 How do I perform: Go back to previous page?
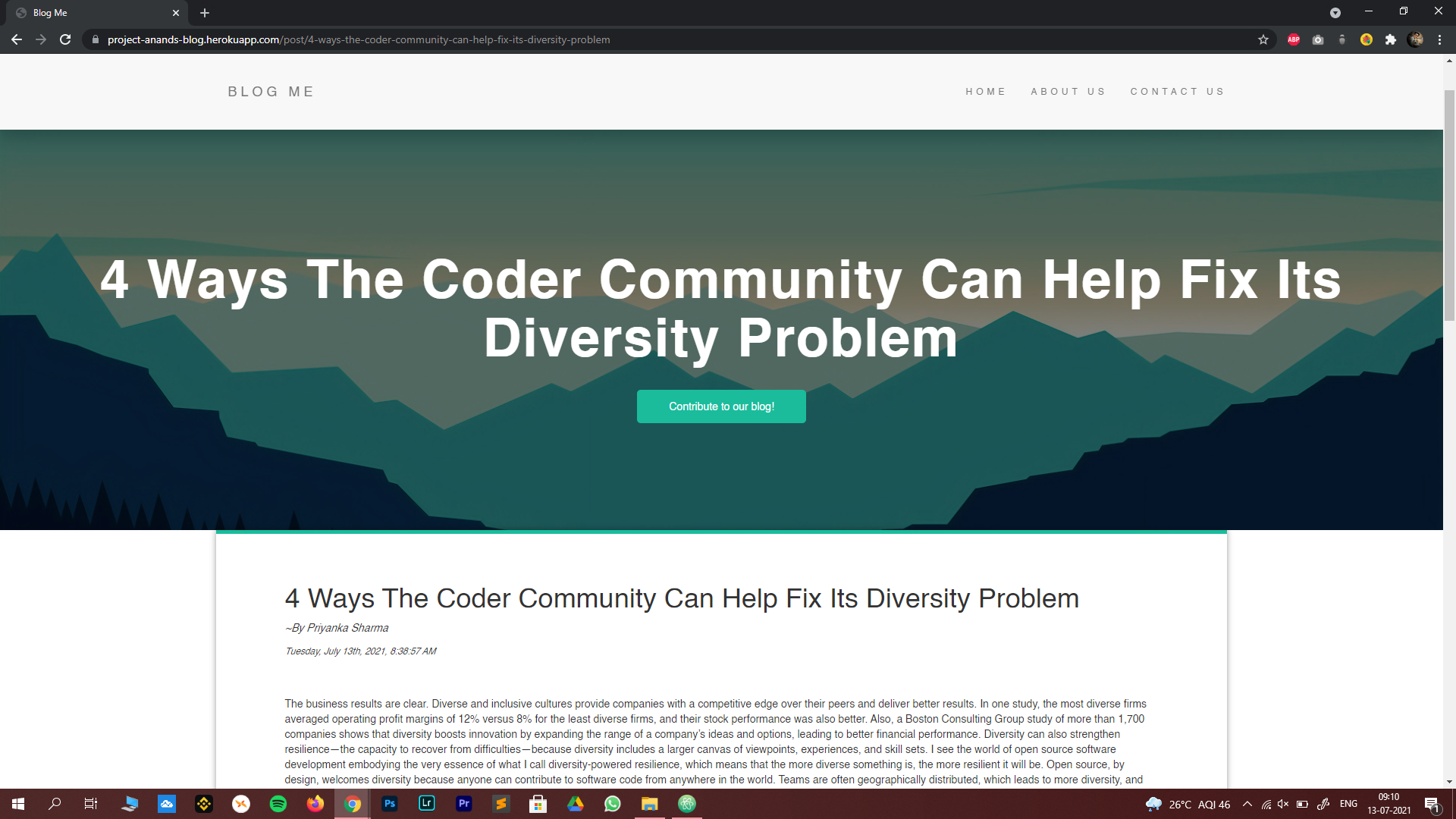click(17, 39)
